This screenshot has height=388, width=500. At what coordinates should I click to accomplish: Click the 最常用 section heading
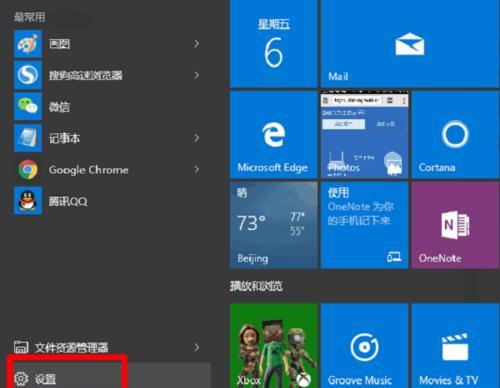(x=29, y=17)
